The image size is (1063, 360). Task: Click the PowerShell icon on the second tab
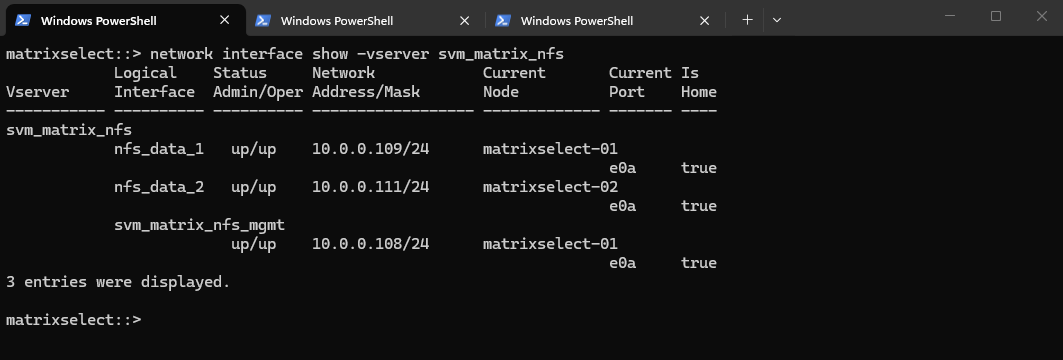coord(263,20)
